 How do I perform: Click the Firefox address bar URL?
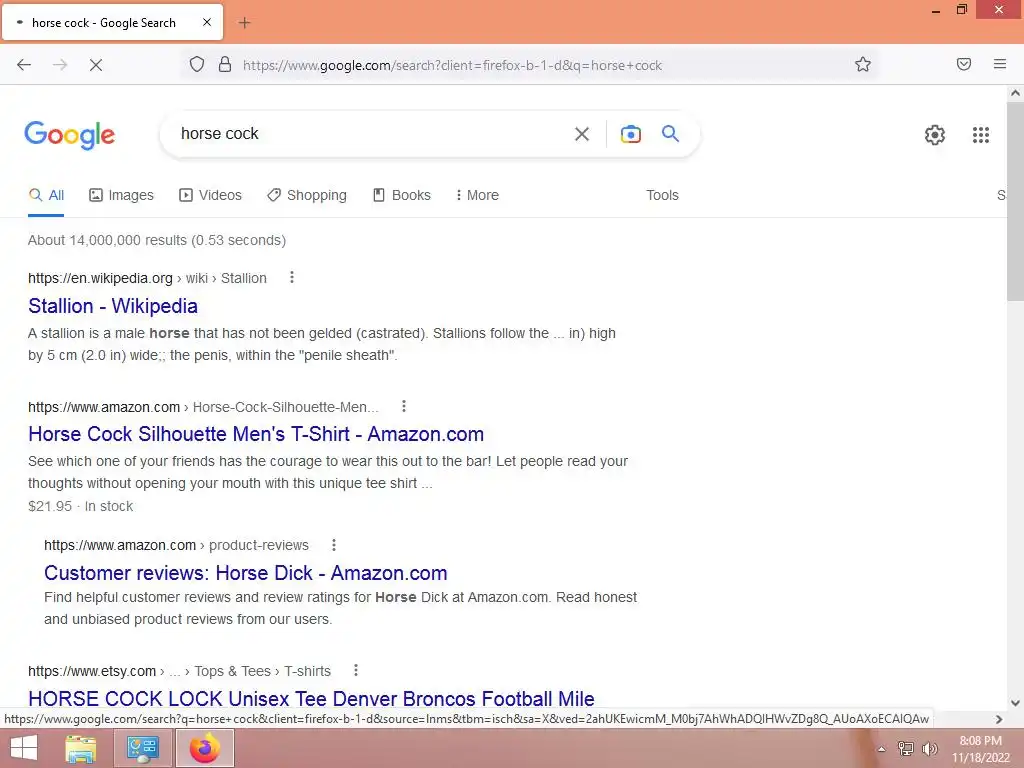point(453,65)
